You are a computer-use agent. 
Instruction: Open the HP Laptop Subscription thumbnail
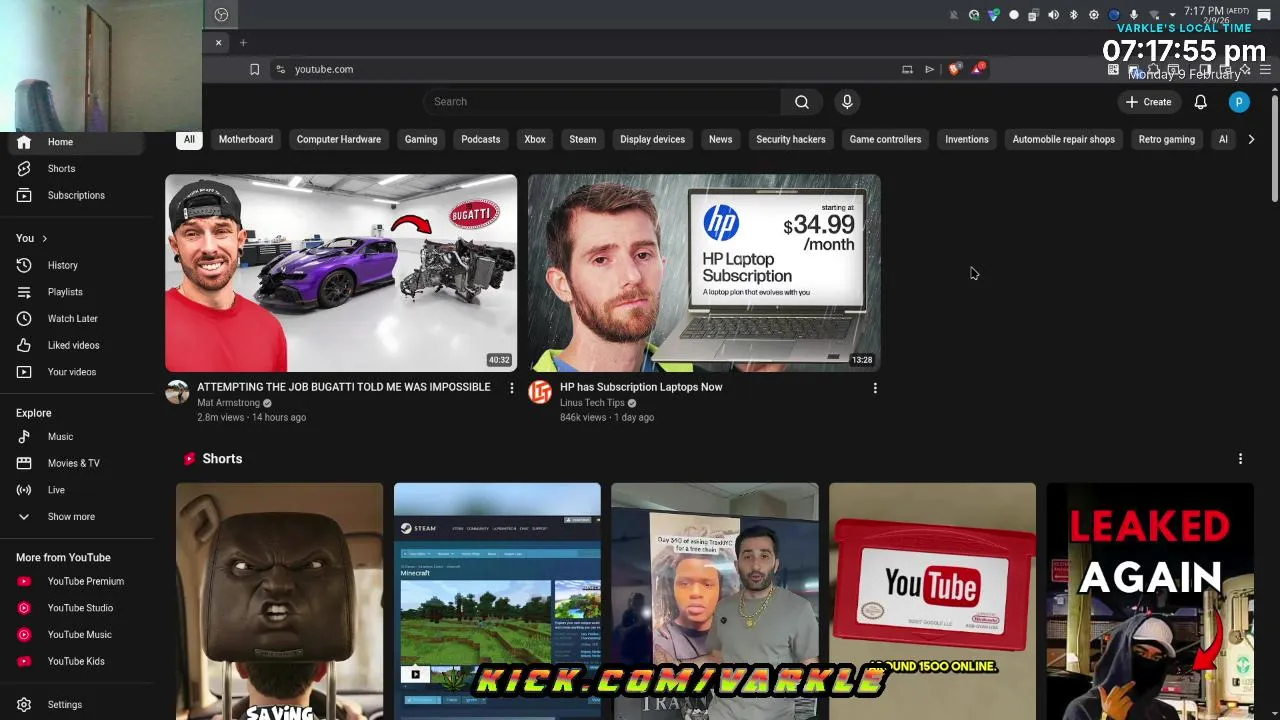[704, 273]
